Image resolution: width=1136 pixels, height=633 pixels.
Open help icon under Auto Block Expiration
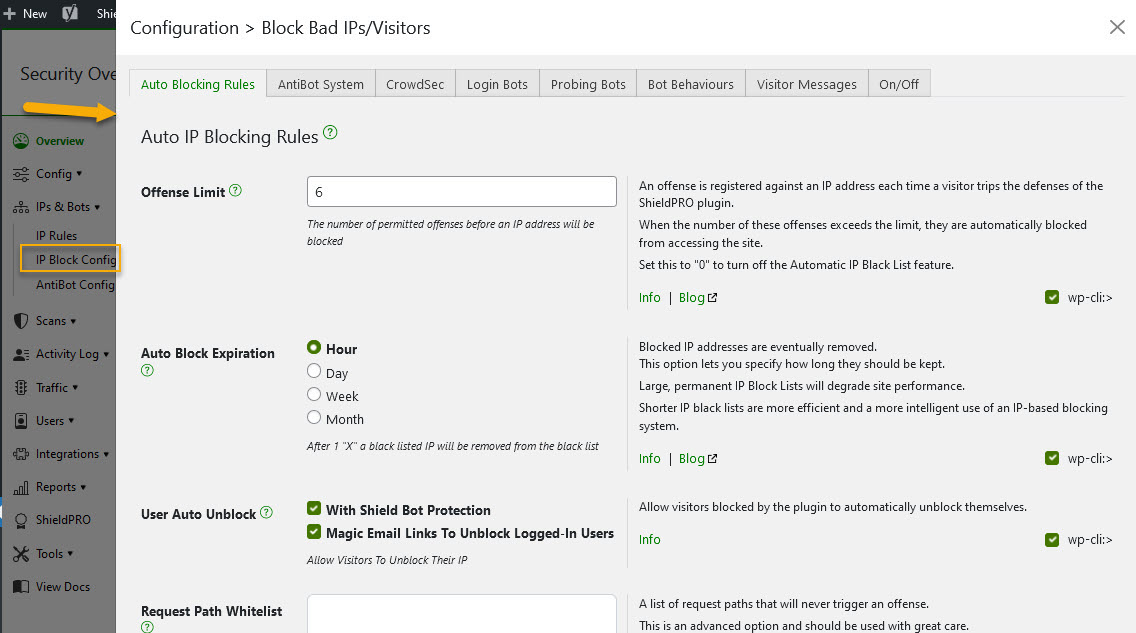pos(147,371)
